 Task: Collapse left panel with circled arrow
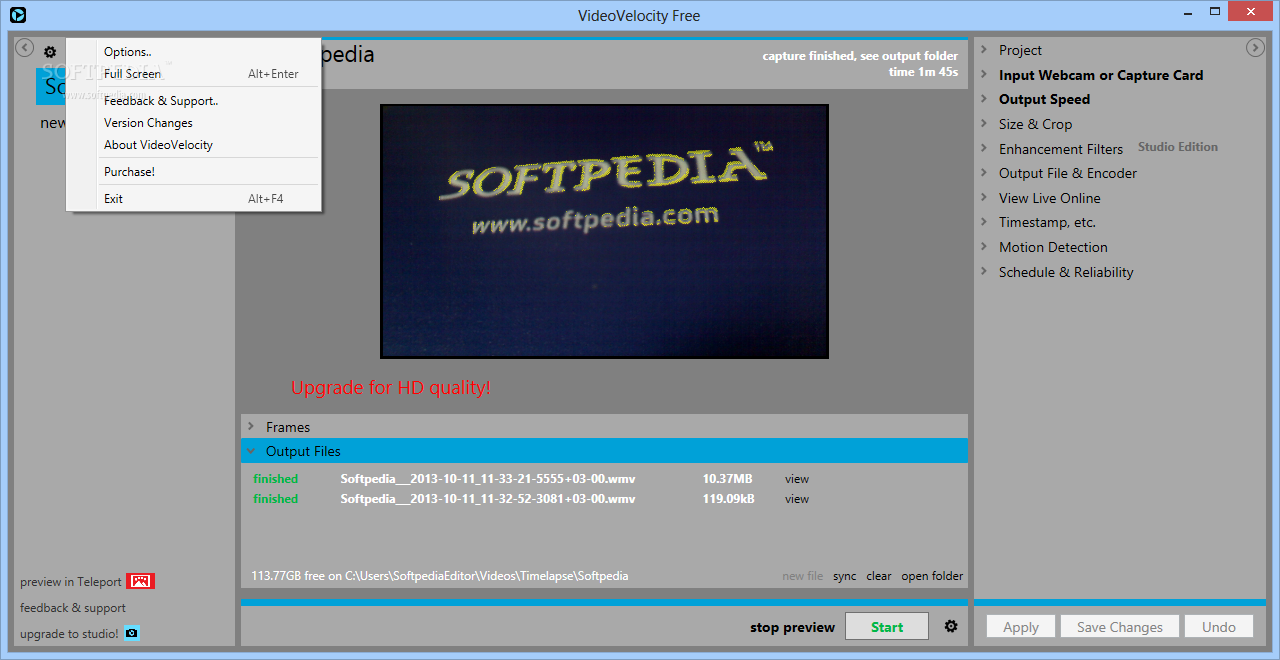[25, 48]
